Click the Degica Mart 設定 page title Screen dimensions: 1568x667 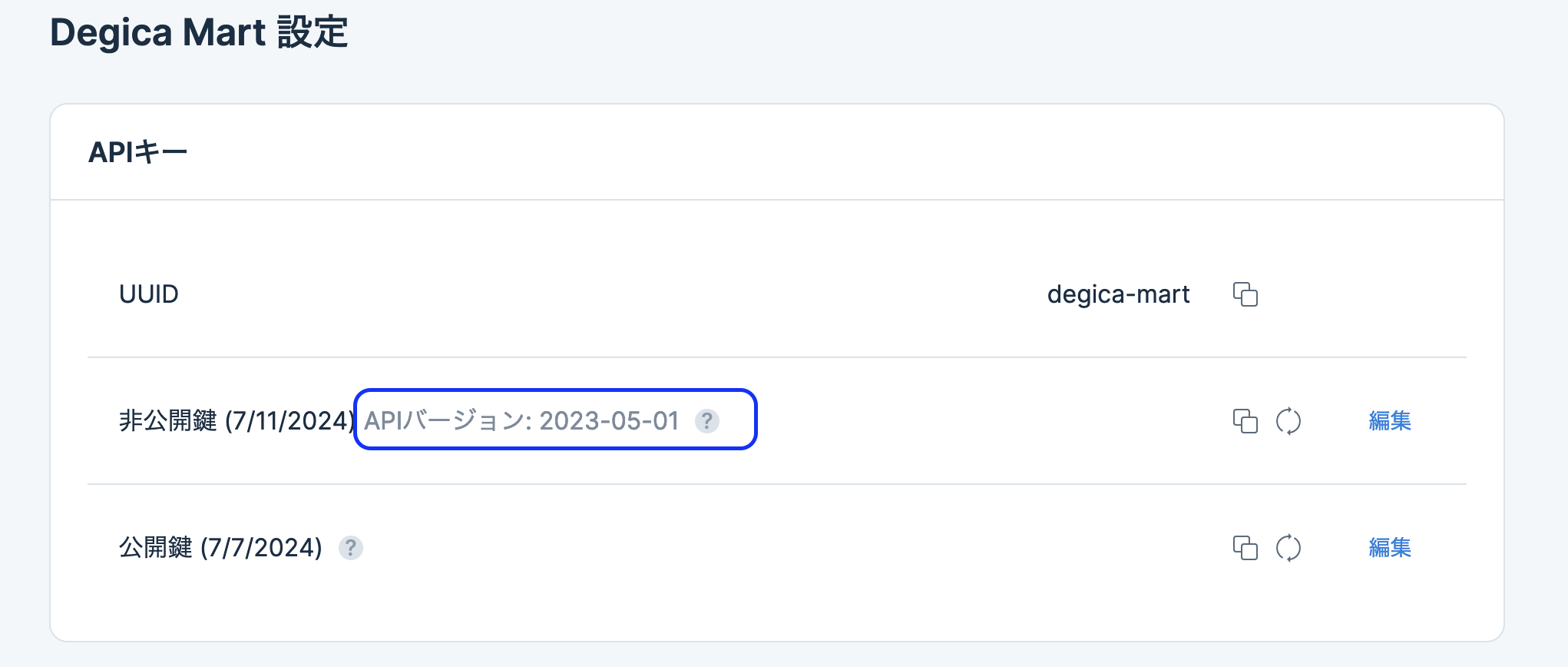click(x=199, y=33)
